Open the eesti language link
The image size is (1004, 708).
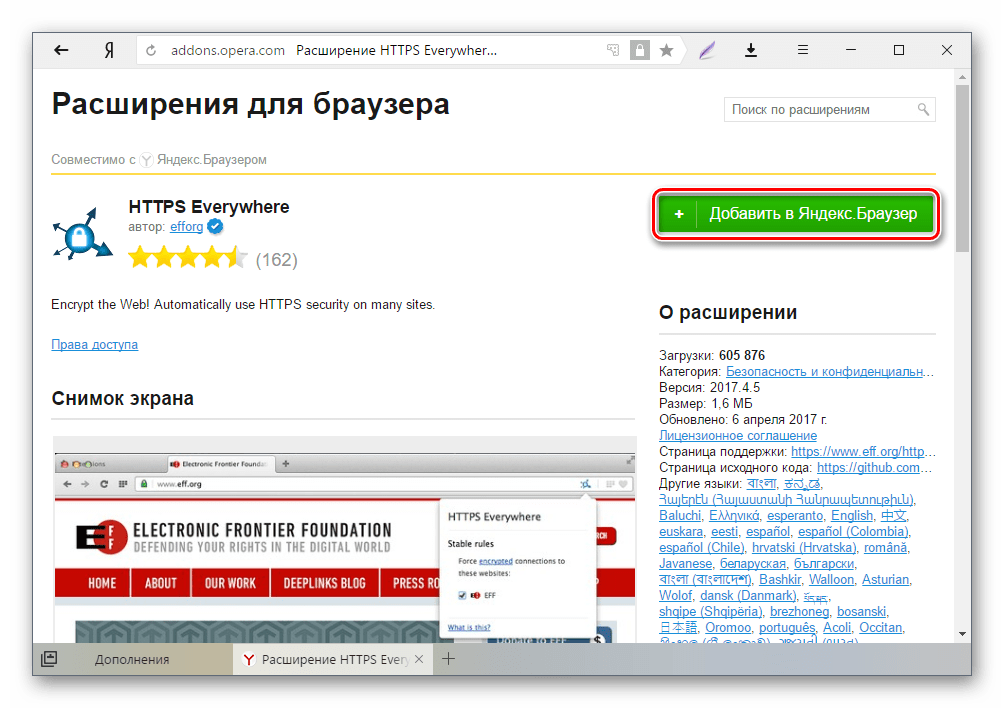tap(724, 531)
